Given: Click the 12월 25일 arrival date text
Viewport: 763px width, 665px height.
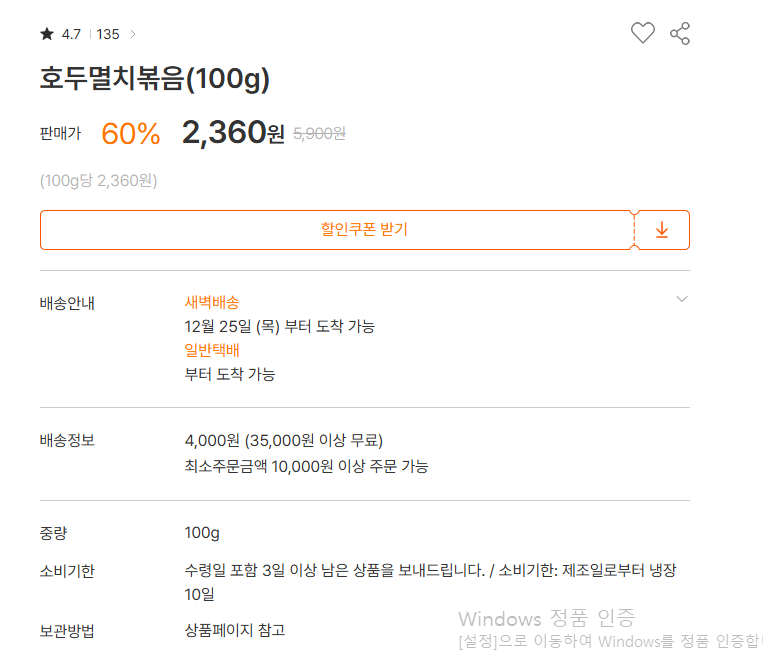Looking at the screenshot, I should pos(280,326).
